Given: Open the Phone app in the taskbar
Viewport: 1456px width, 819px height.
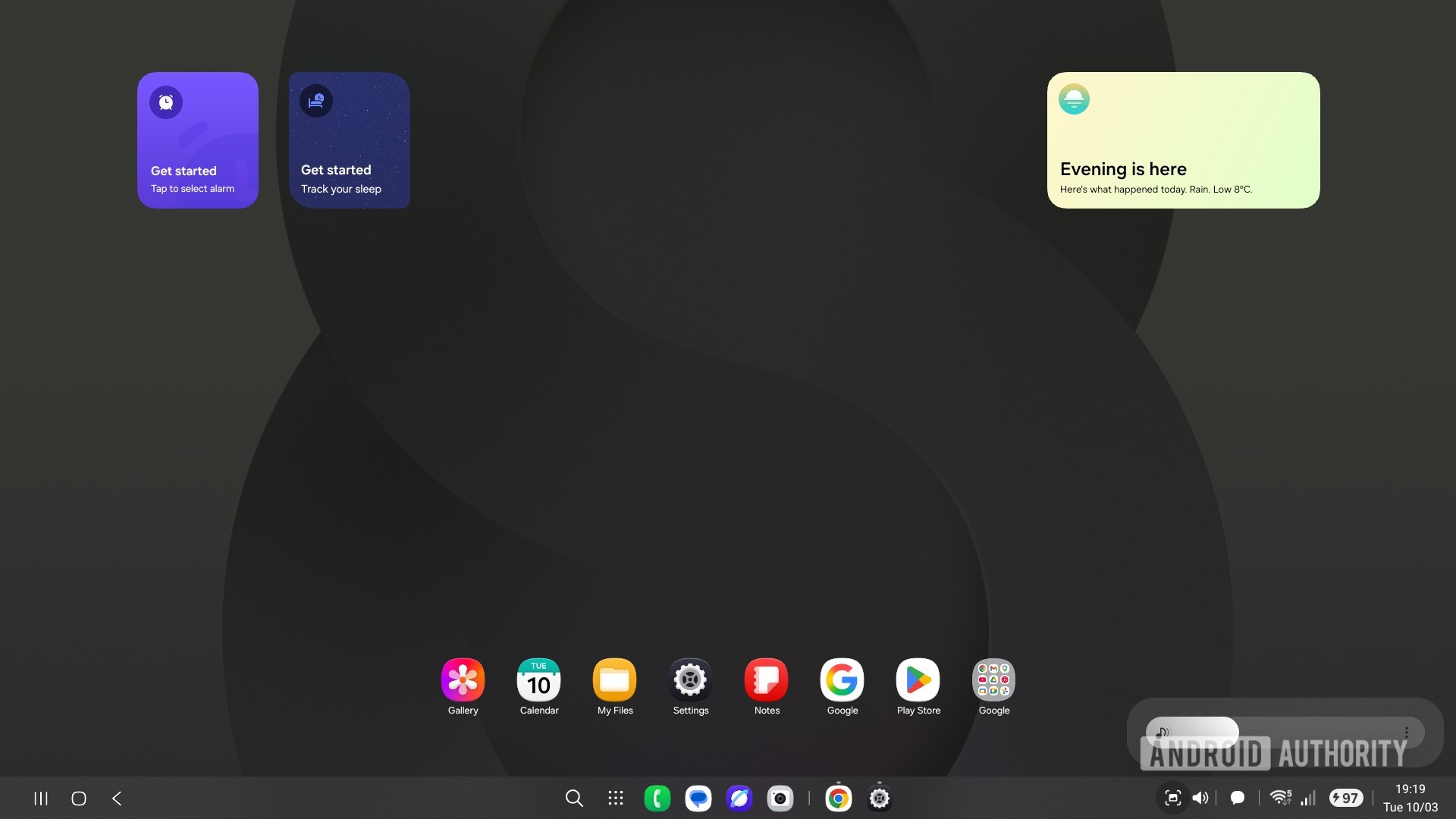Looking at the screenshot, I should click(x=657, y=798).
